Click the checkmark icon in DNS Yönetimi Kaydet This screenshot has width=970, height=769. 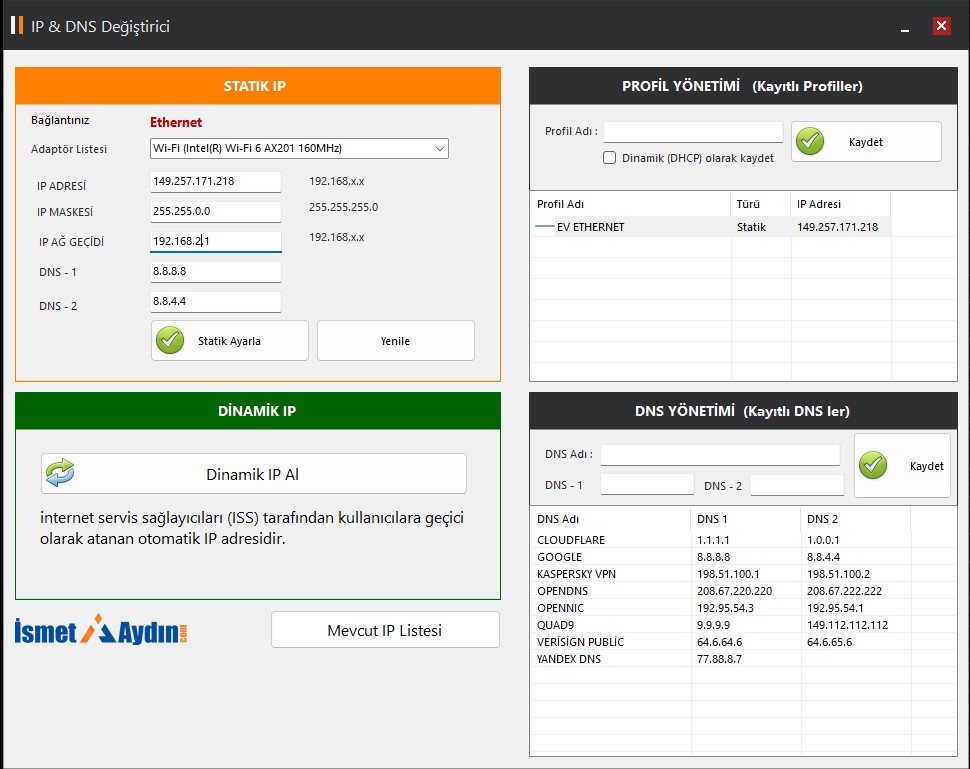(x=873, y=465)
